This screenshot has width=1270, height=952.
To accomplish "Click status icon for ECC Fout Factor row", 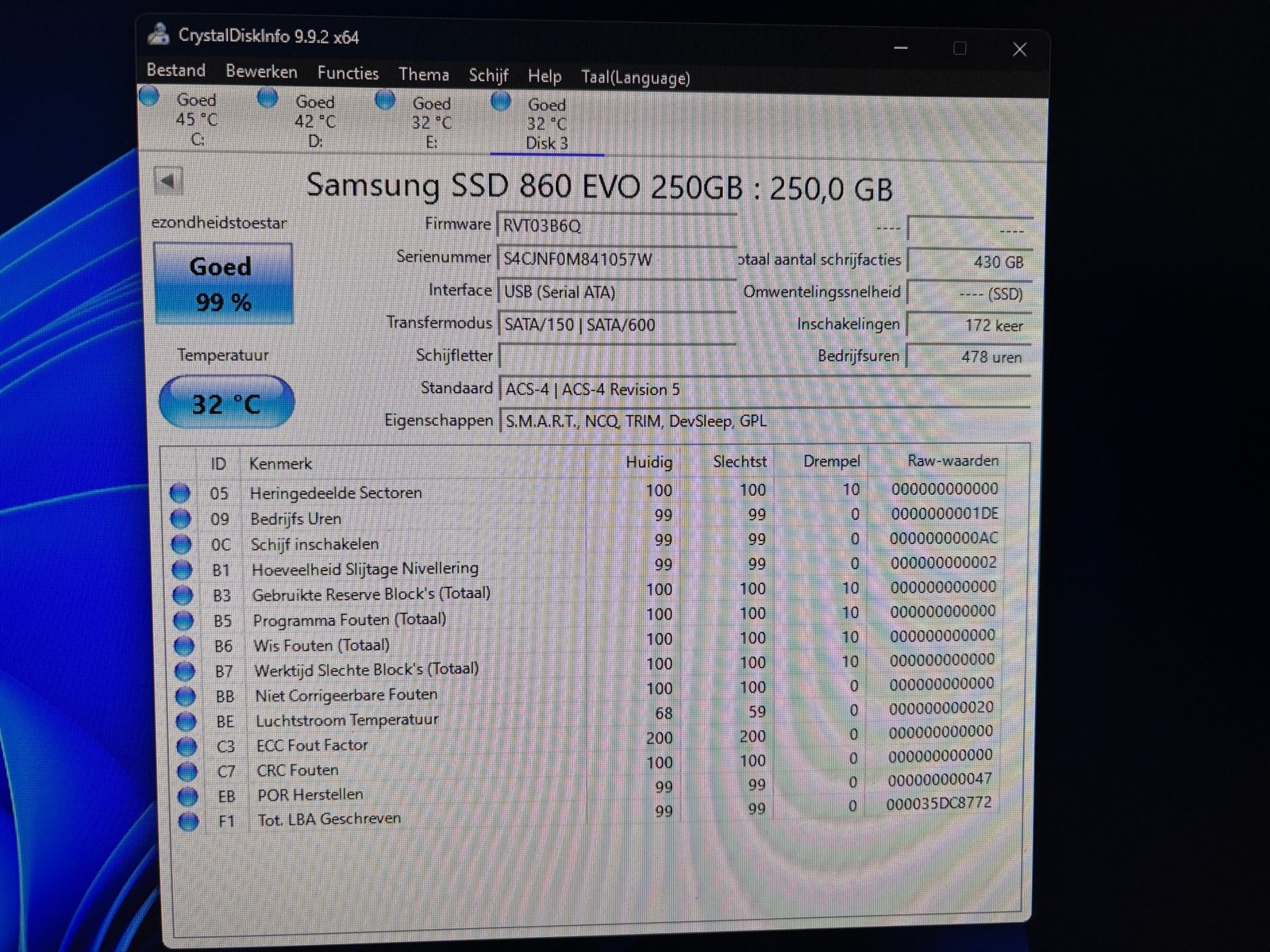I will 187,747.
